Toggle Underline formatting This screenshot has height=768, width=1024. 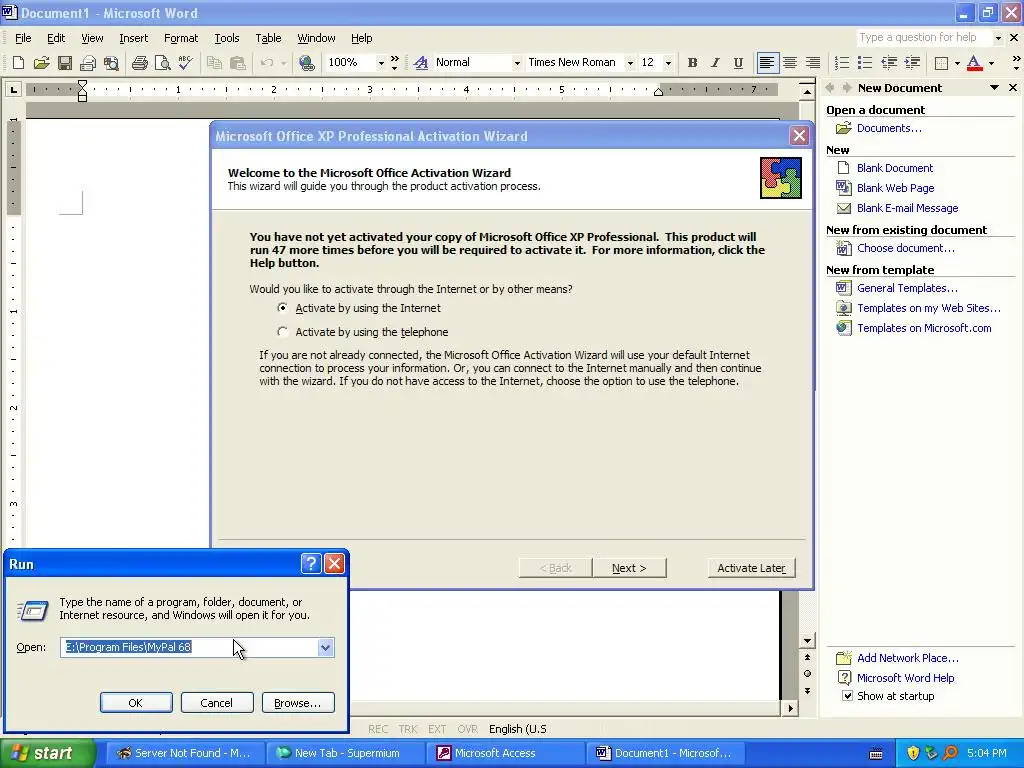pyautogui.click(x=738, y=63)
